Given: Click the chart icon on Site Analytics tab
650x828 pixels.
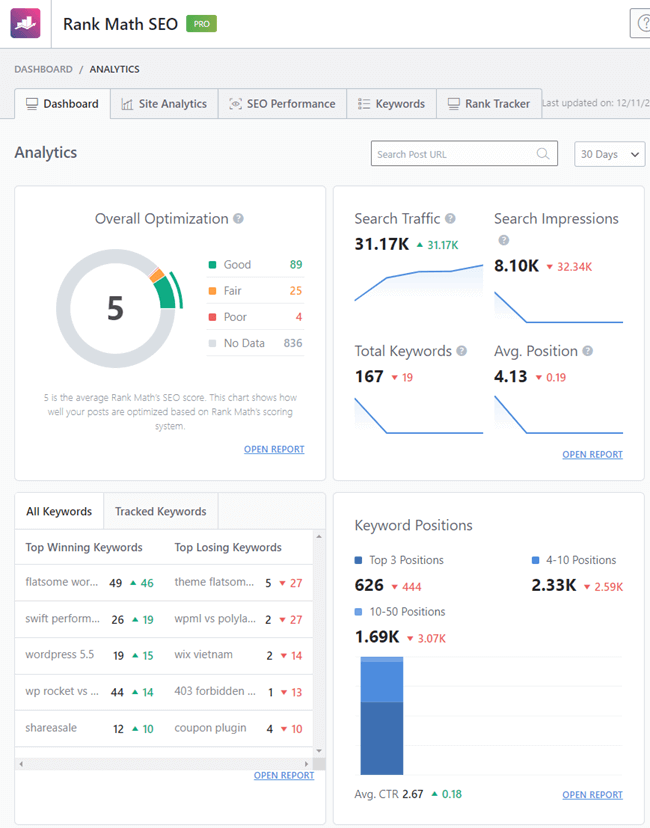Looking at the screenshot, I should click(x=127, y=104).
